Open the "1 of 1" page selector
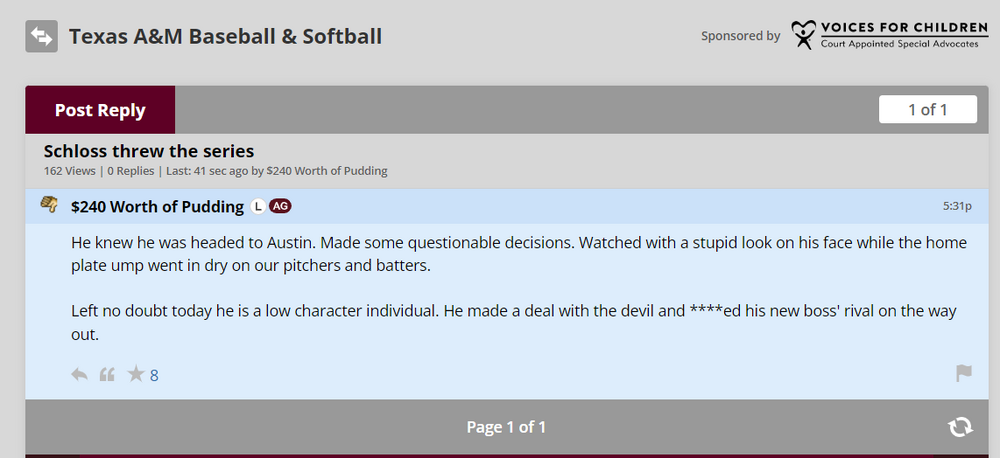1000x458 pixels. pyautogui.click(x=927, y=110)
